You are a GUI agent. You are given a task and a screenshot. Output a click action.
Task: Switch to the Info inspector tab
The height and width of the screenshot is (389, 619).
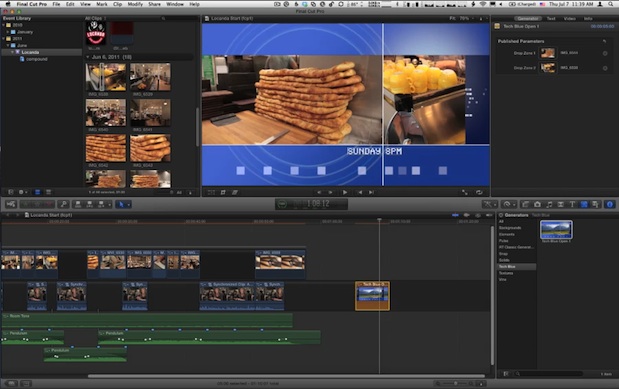tap(588, 19)
